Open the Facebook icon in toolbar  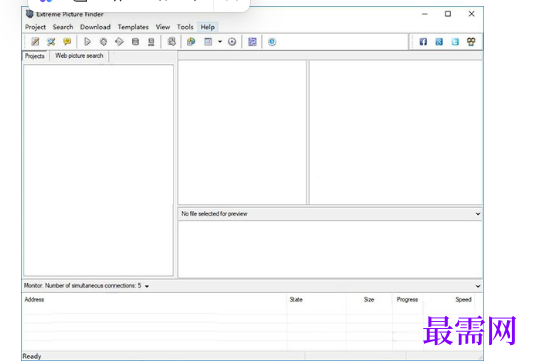coord(423,42)
